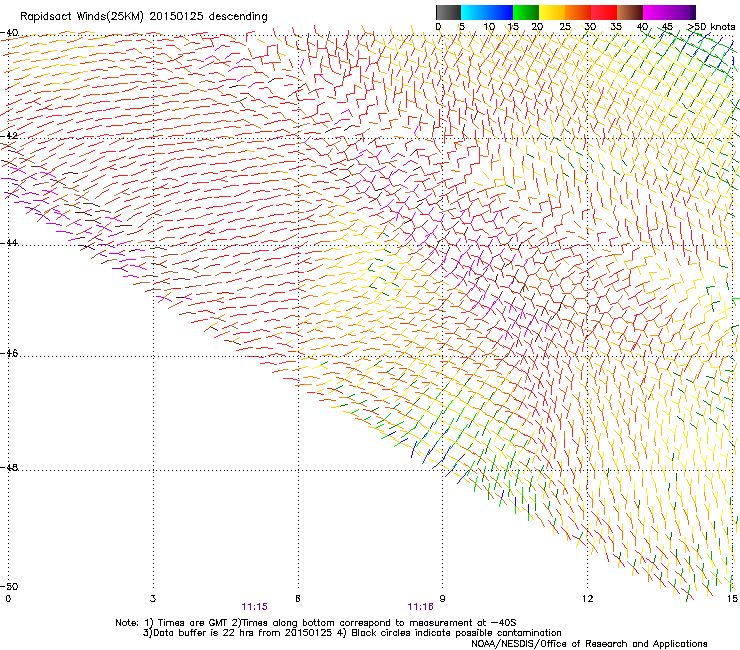The width and height of the screenshot is (740, 650).
Task: Click the Data buffer is 22 hrs note
Action: (x=237, y=633)
